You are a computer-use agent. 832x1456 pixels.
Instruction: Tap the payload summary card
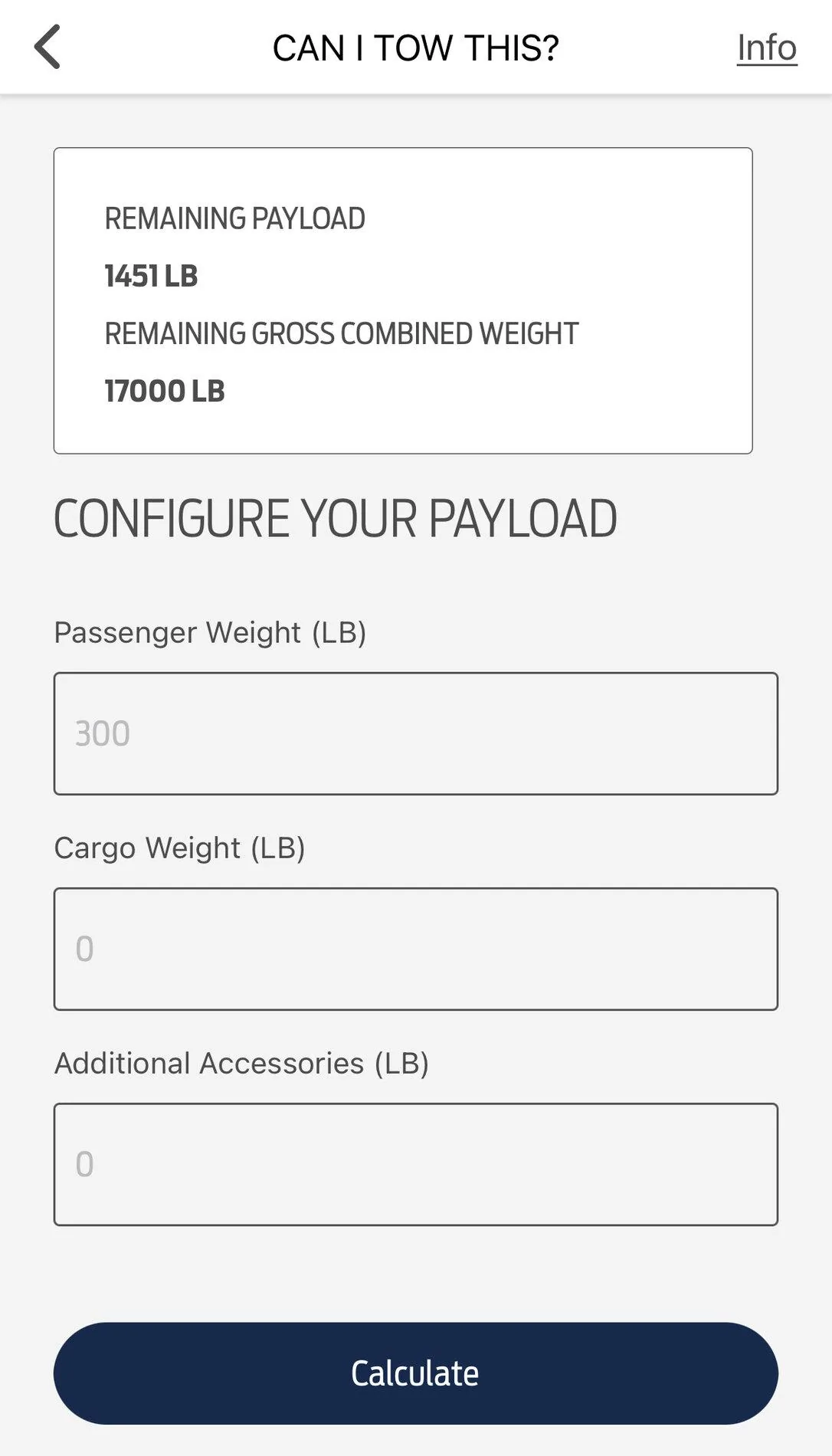(403, 300)
